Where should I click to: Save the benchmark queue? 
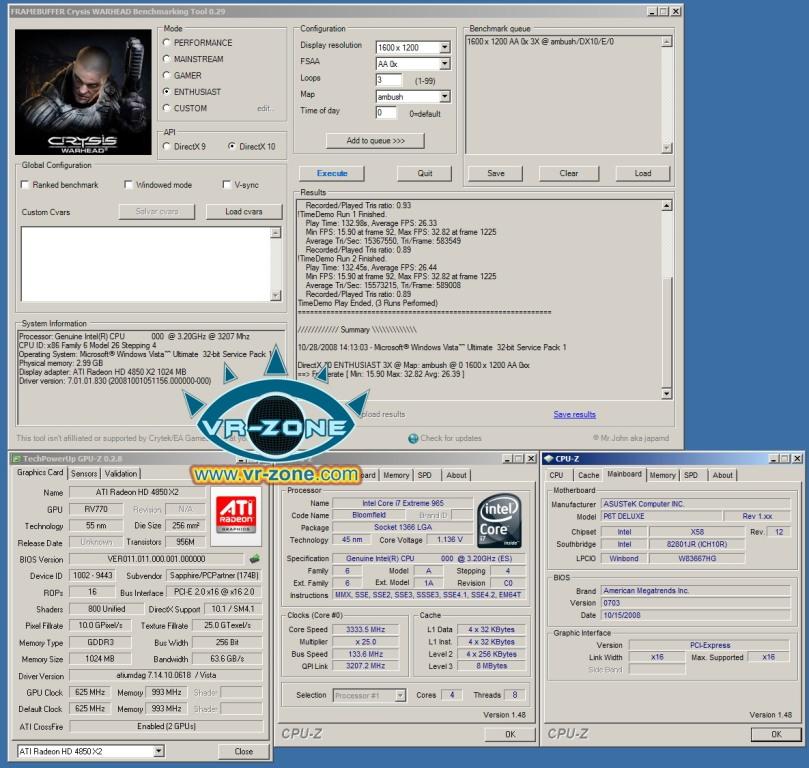[x=496, y=173]
